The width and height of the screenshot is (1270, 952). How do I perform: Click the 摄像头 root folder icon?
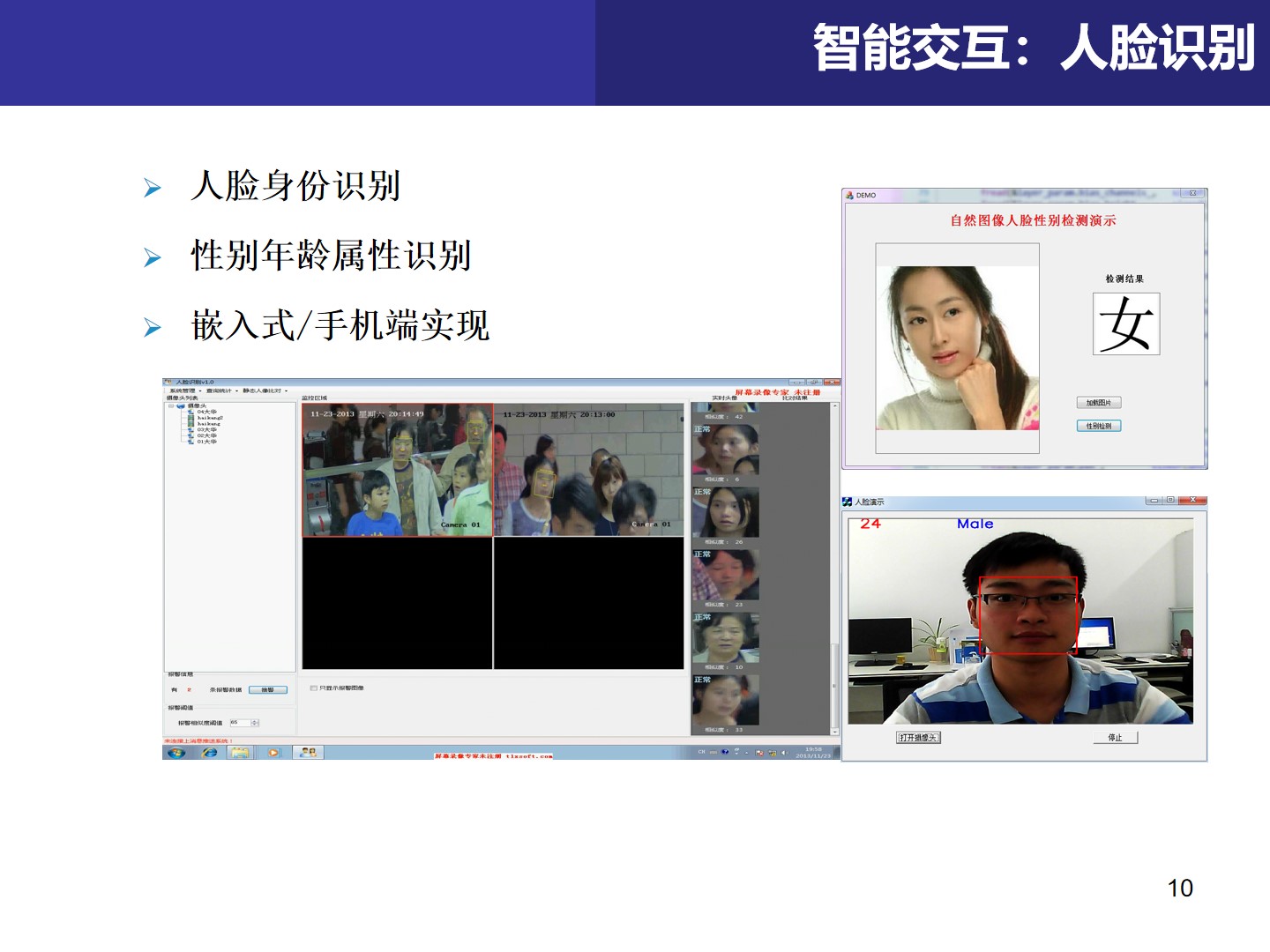[181, 406]
